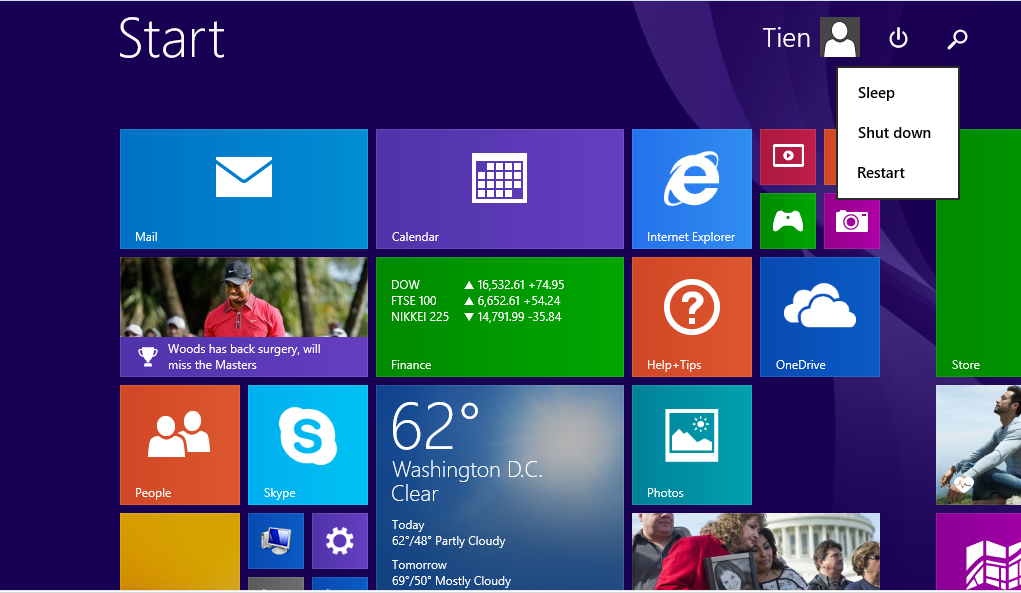Image resolution: width=1021 pixels, height=593 pixels.
Task: Click the NIKKEI 225 index row
Action: coord(476,317)
